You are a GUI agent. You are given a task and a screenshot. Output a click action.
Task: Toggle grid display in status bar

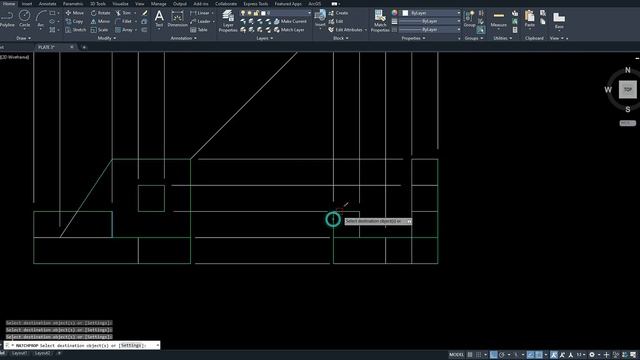(470, 355)
